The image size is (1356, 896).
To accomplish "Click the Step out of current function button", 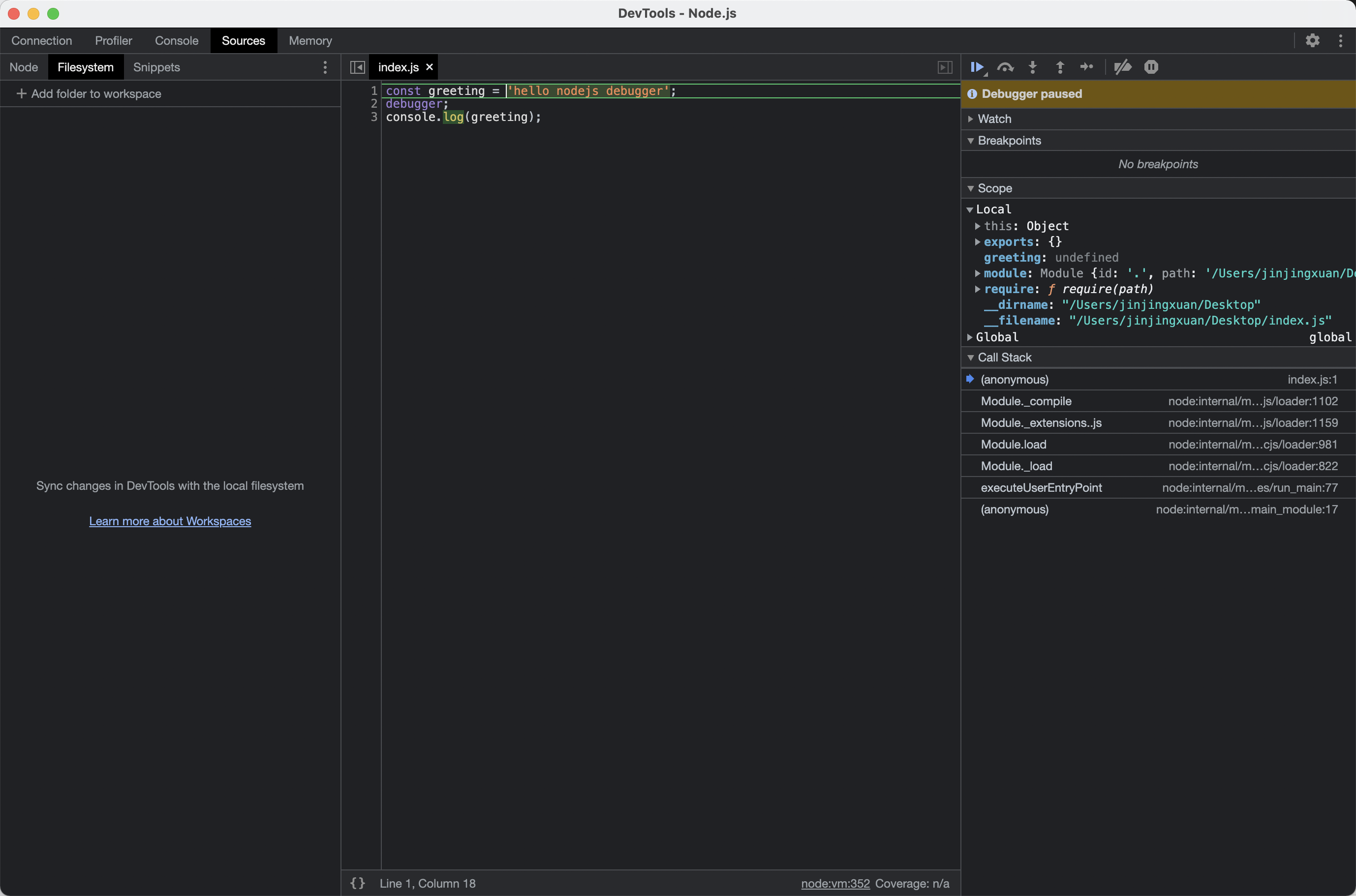I will [1058, 67].
